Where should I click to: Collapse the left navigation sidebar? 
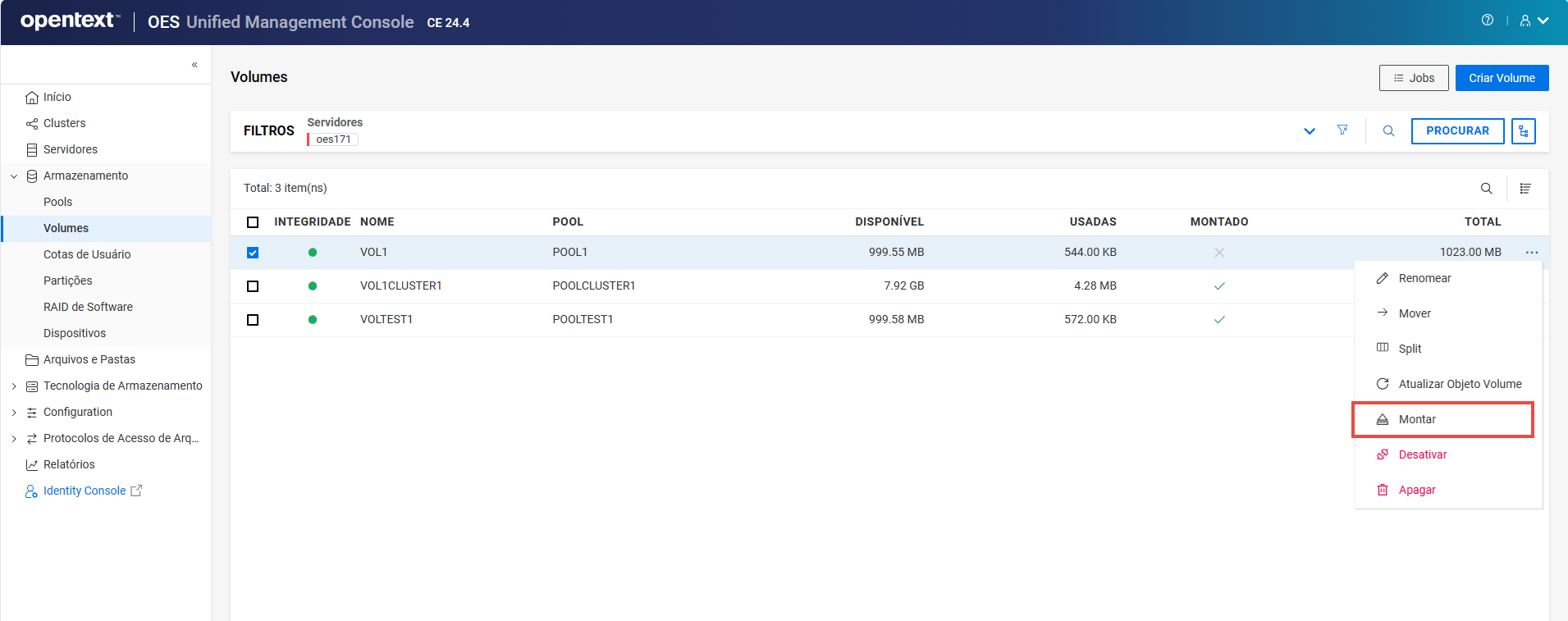194,65
